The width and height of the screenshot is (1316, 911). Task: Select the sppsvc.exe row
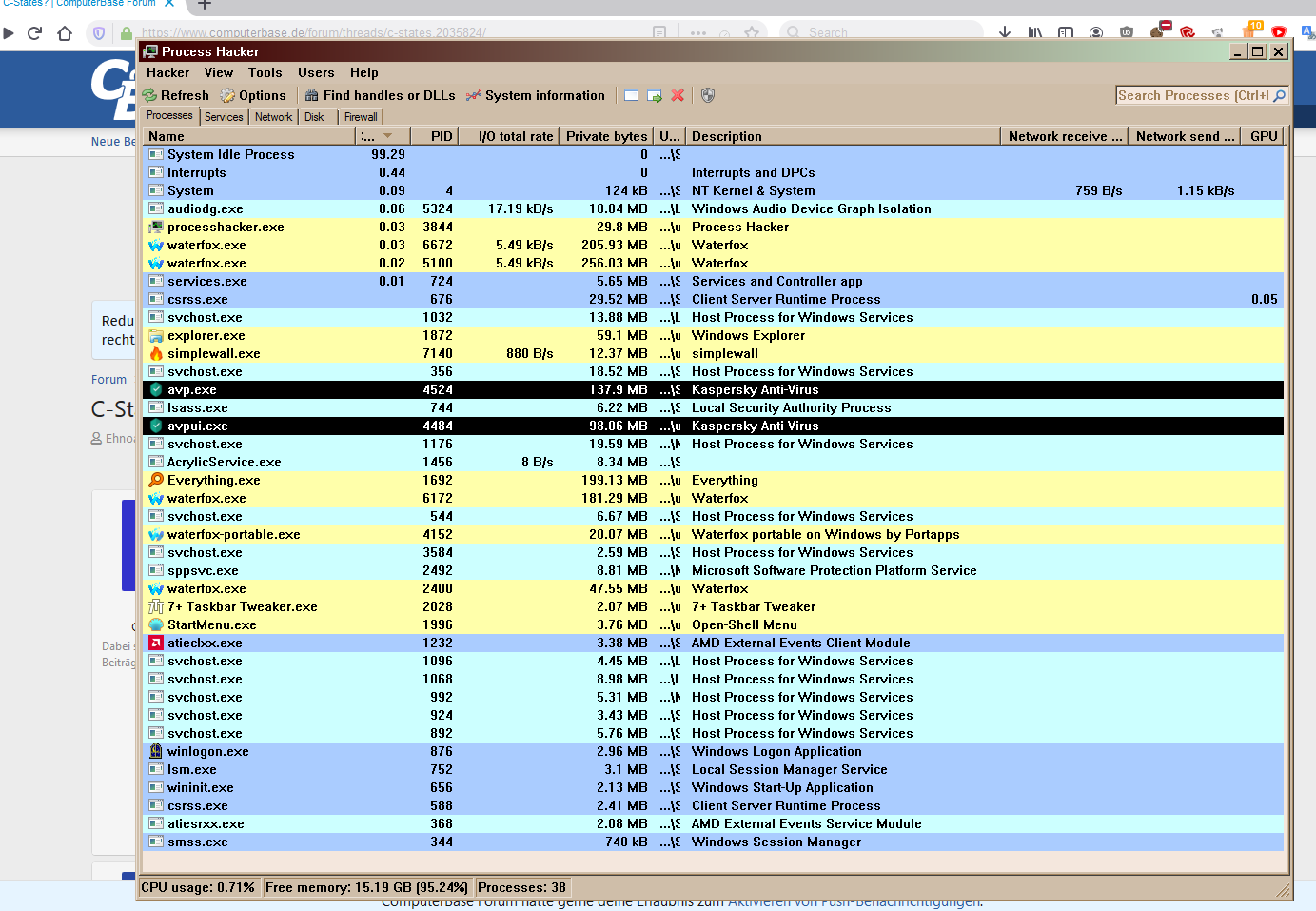pos(713,570)
